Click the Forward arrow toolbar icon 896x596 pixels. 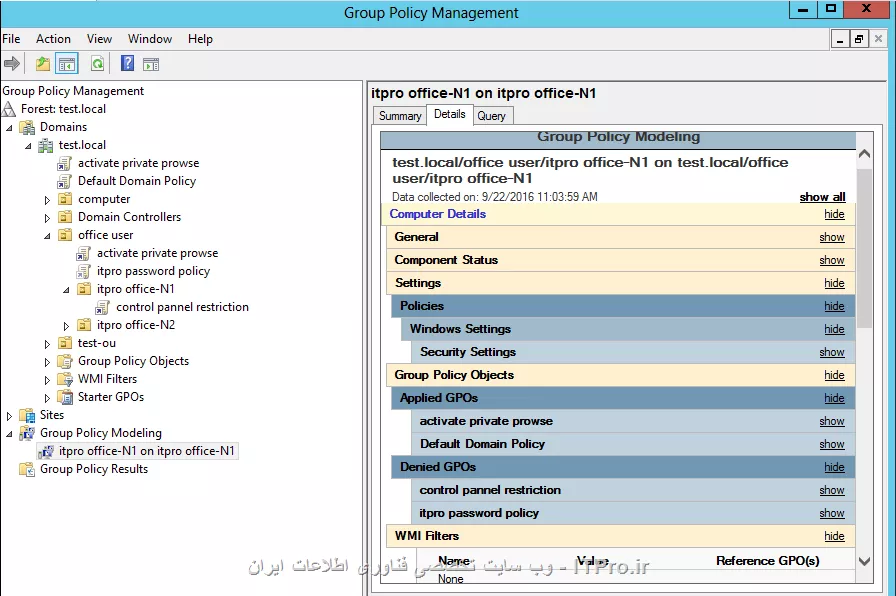[12, 63]
